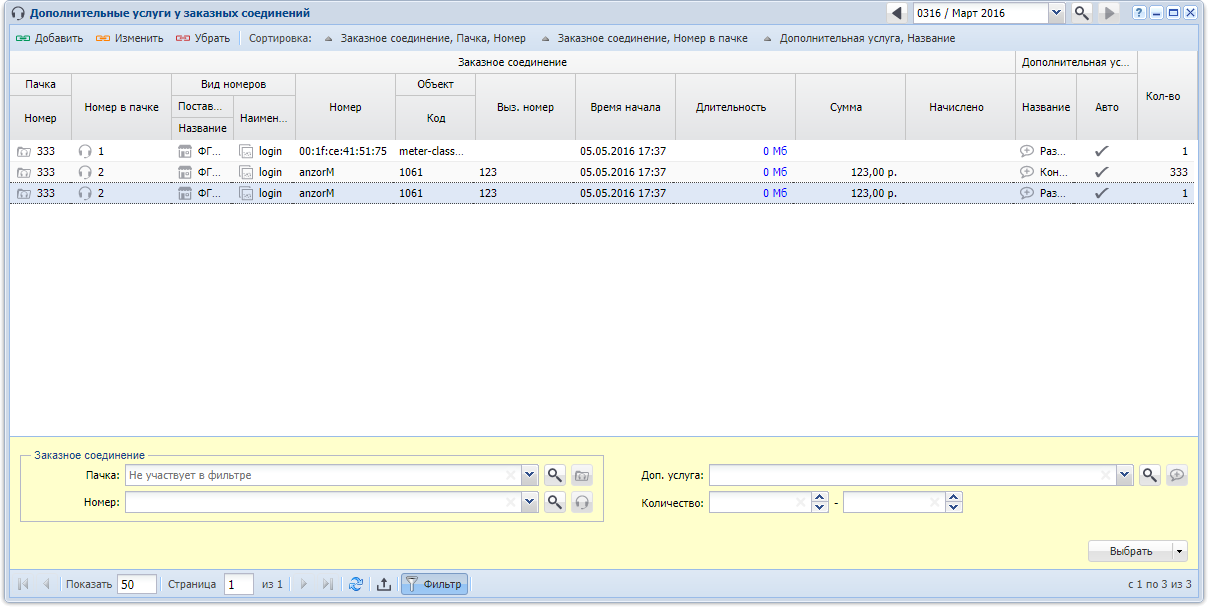Search Доп. услуга with magnifier icon
The image size is (1208, 607).
click(x=1150, y=475)
